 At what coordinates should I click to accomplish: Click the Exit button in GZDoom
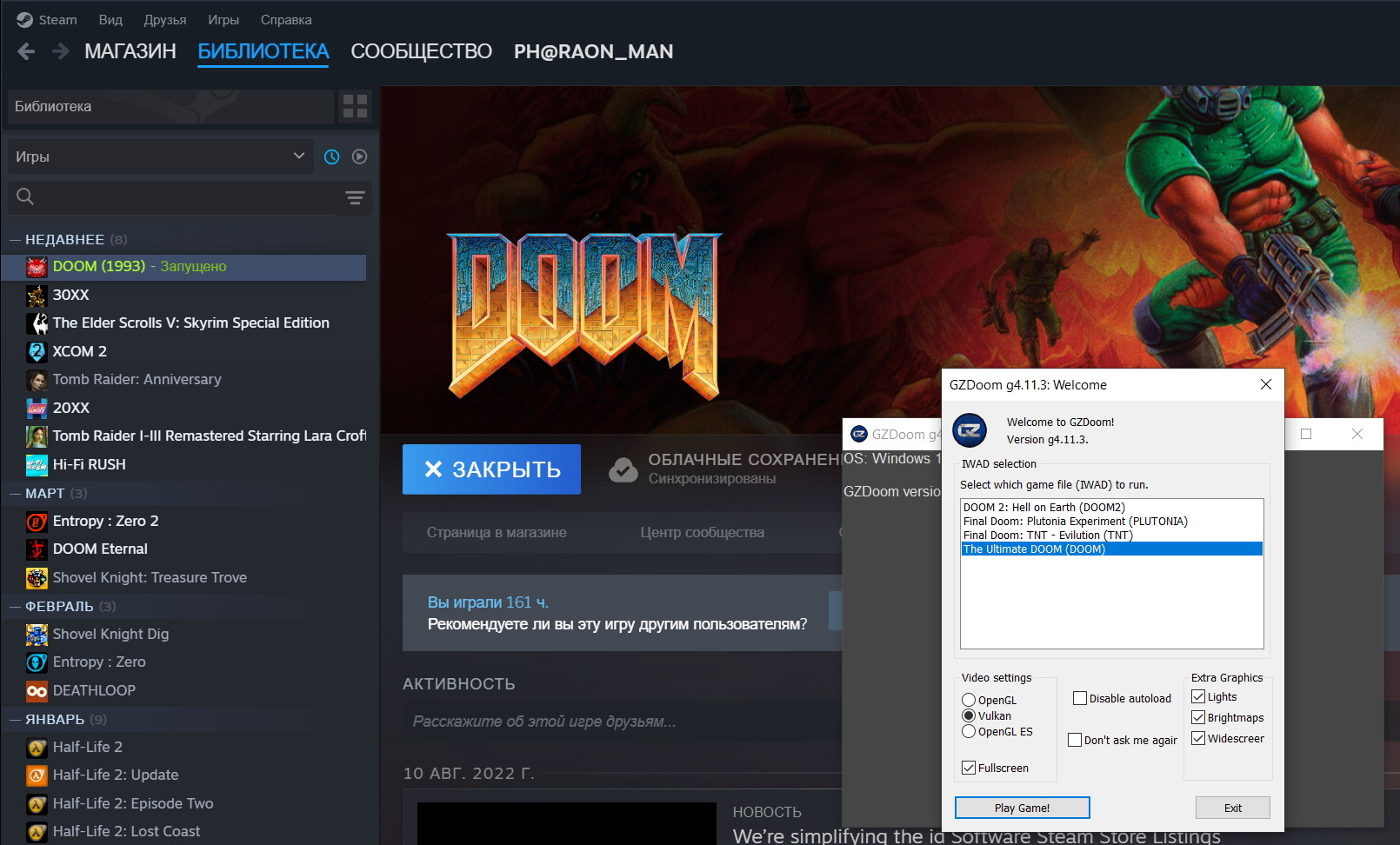coord(1232,808)
